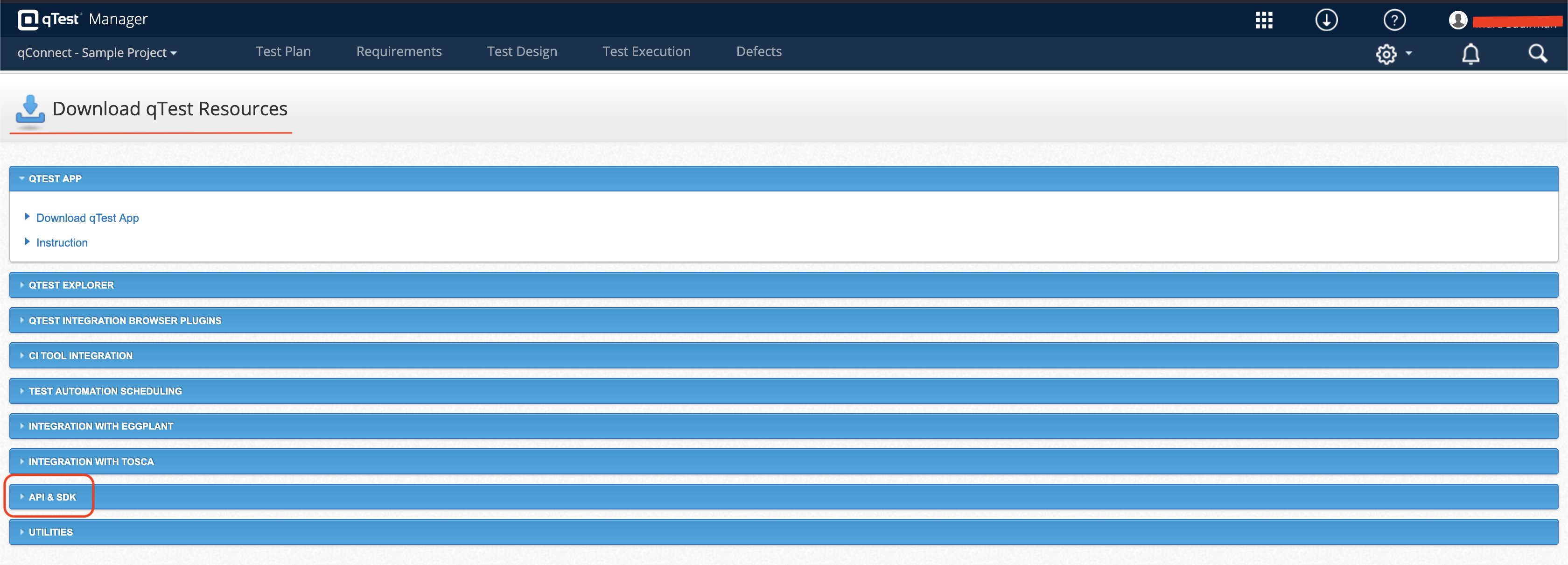This screenshot has width=1568, height=565.
Task: Click the user profile avatar icon
Action: (1457, 20)
